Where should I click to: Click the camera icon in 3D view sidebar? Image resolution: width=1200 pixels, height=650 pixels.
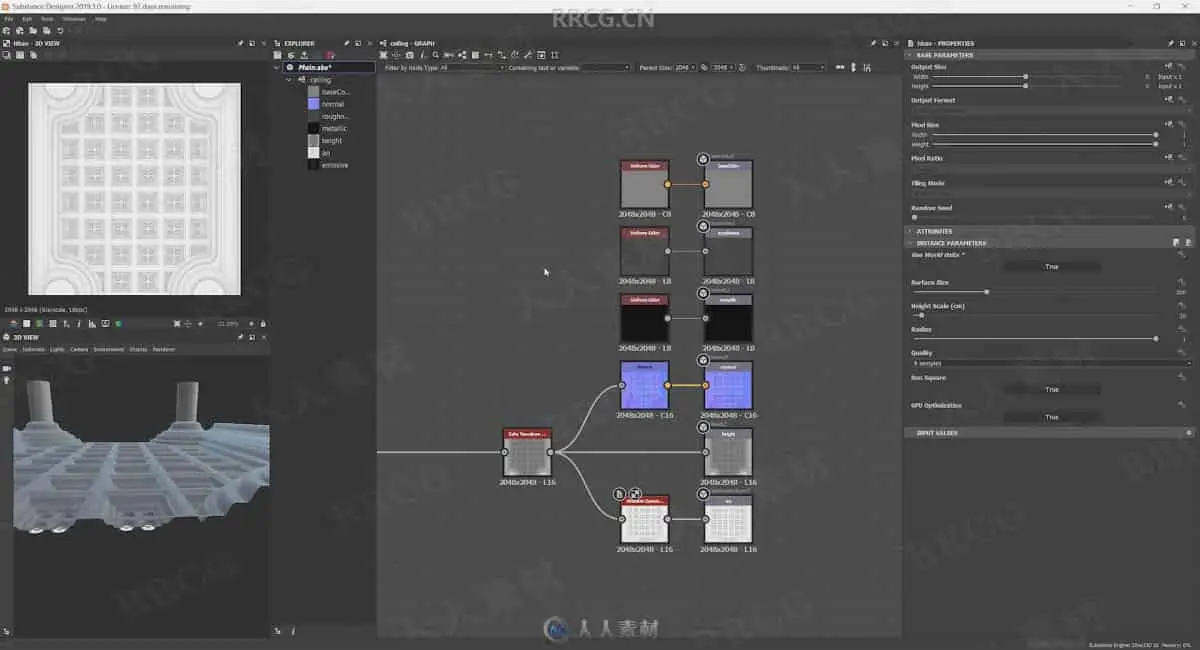(x=6, y=368)
